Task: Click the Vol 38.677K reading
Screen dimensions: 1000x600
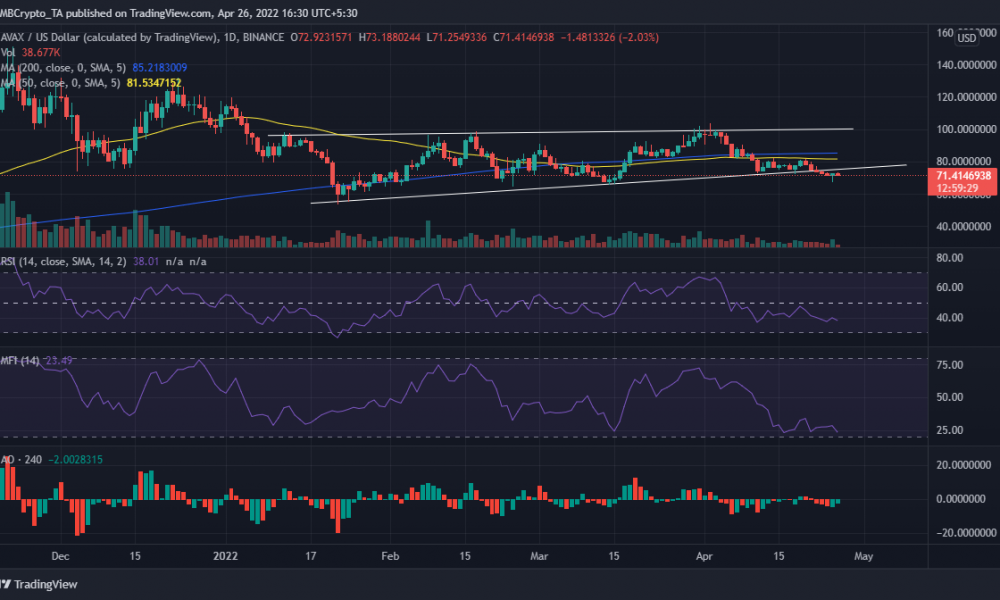Action: coord(31,52)
